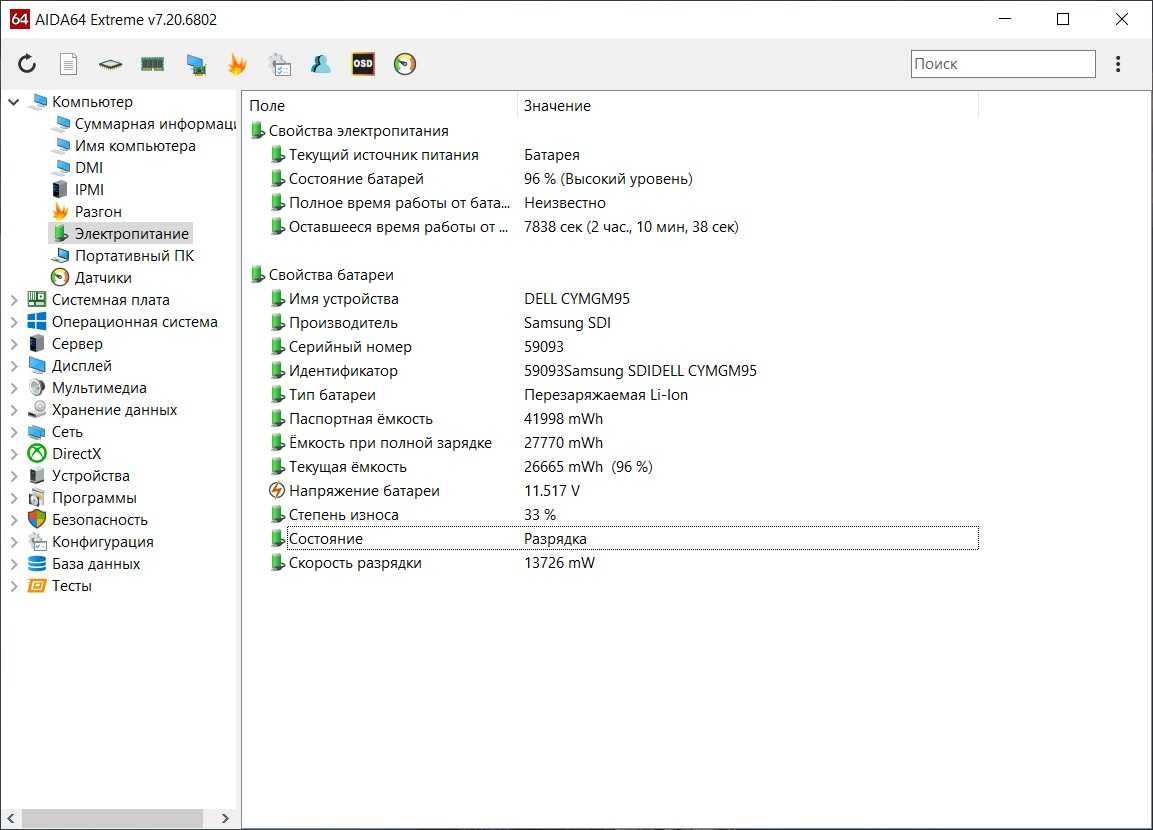1153x830 pixels.
Task: Select the Паспортная ёмкость row
Action: point(624,419)
